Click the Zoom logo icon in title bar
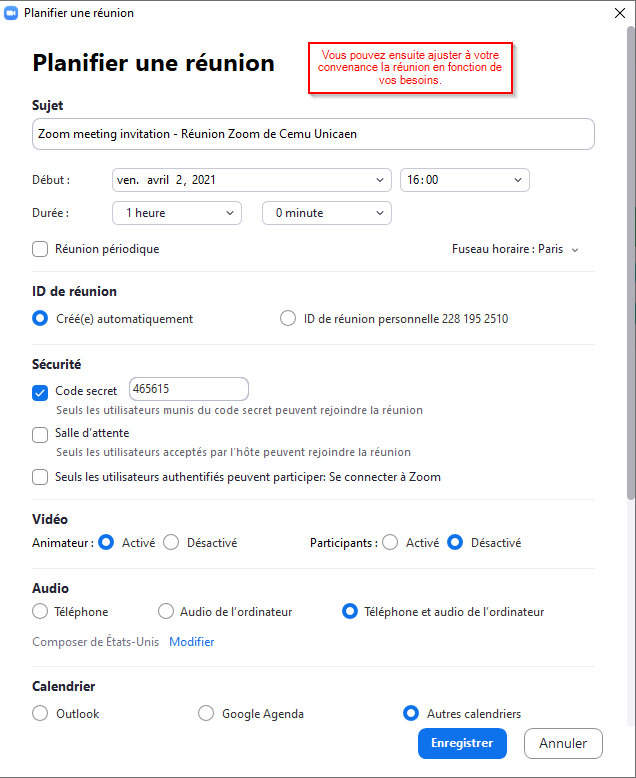 (x=11, y=13)
